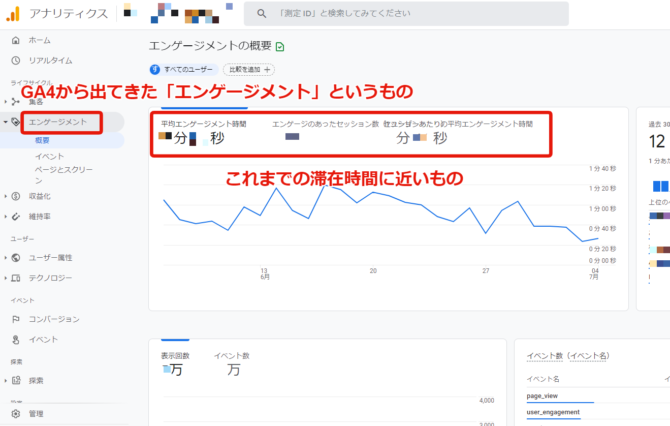Image resolution: width=670 pixels, height=426 pixels.
Task: Open コンバージョン page
Action: (x=54, y=319)
